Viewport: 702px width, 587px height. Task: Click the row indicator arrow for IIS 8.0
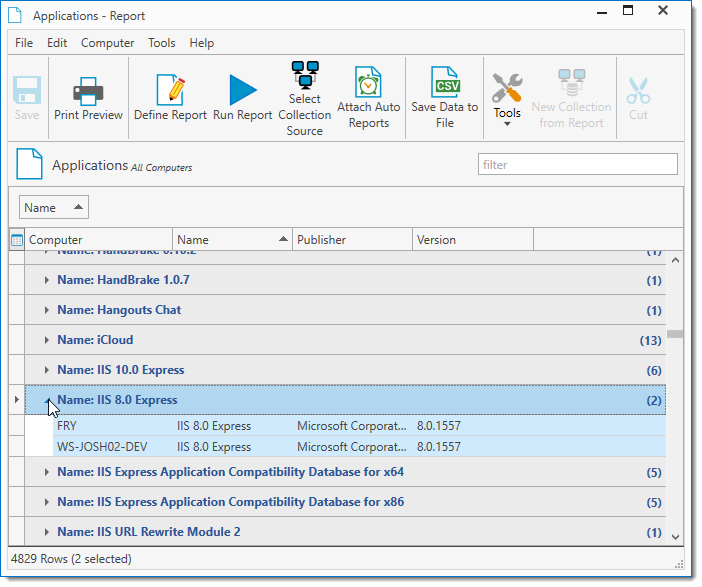17,399
